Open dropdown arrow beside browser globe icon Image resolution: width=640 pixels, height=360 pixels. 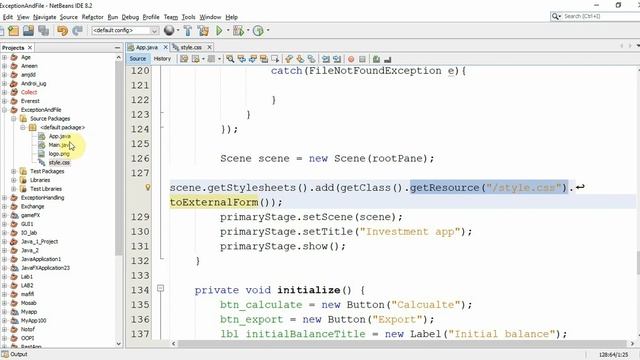[178, 31]
